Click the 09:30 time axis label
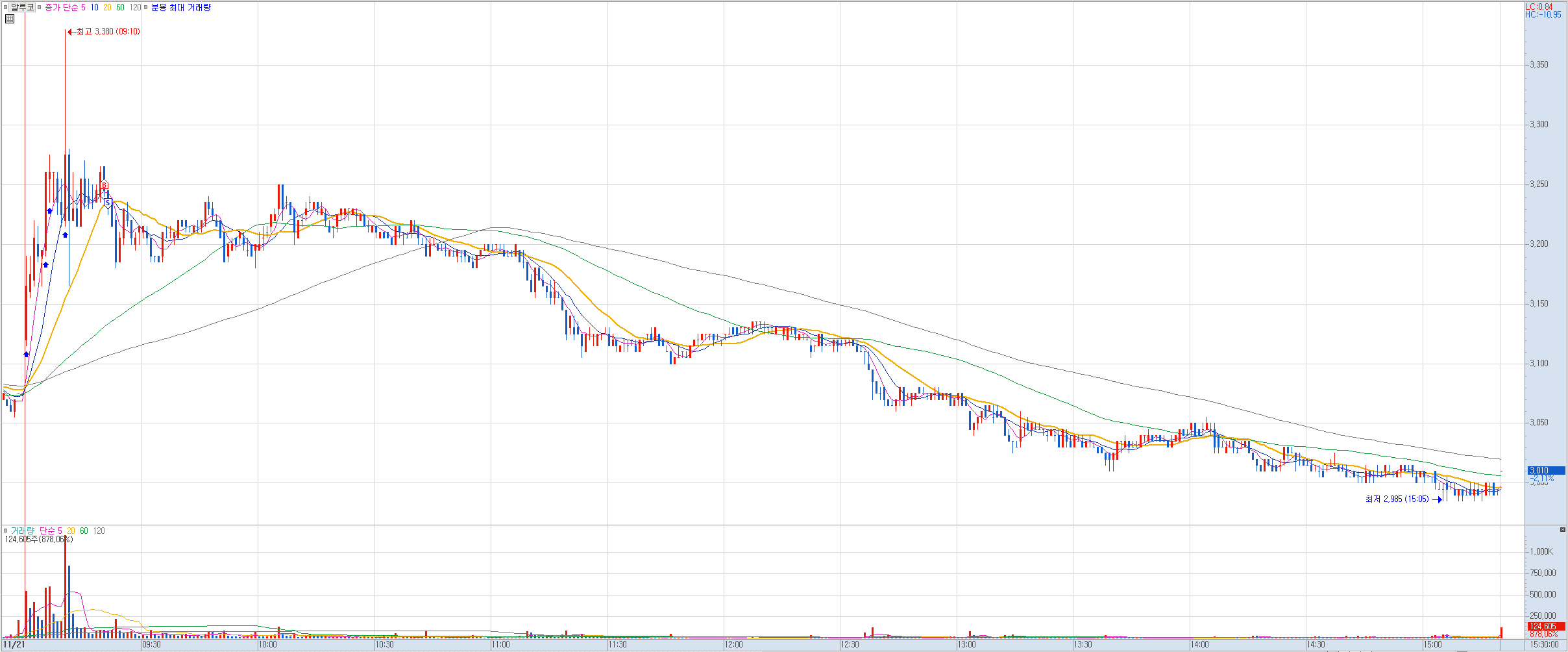 (152, 645)
